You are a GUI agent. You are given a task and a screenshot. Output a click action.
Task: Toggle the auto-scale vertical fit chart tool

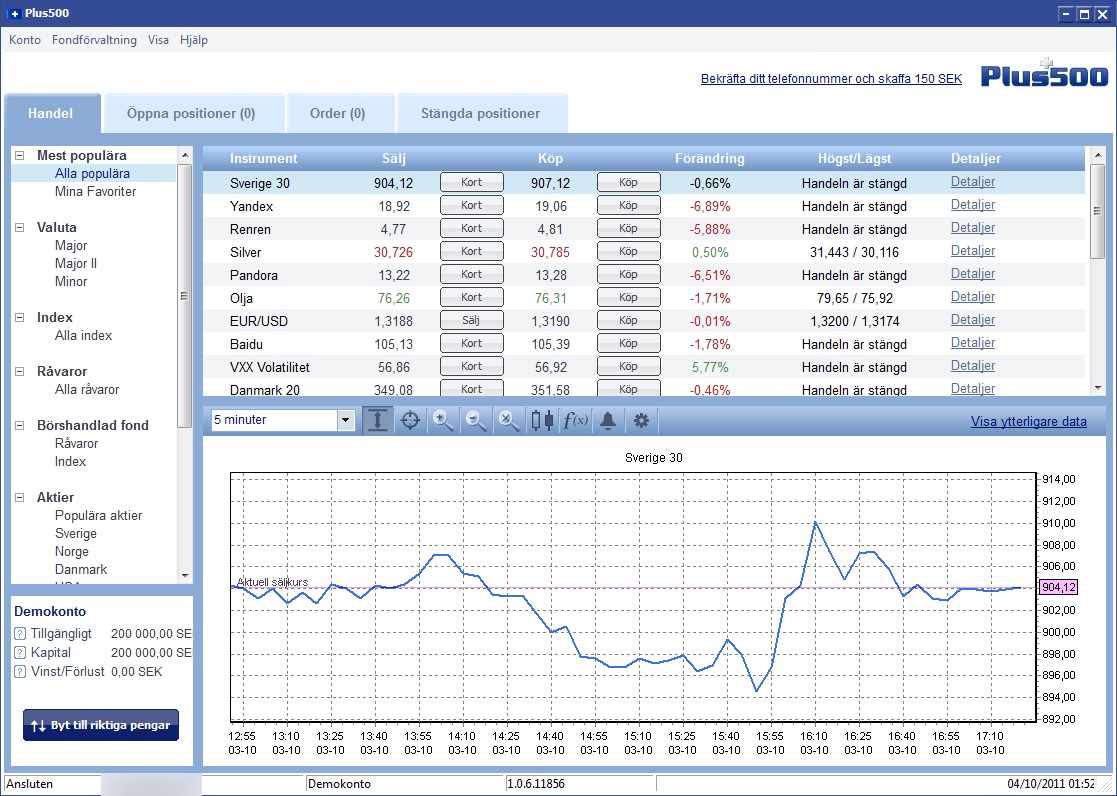click(x=378, y=420)
